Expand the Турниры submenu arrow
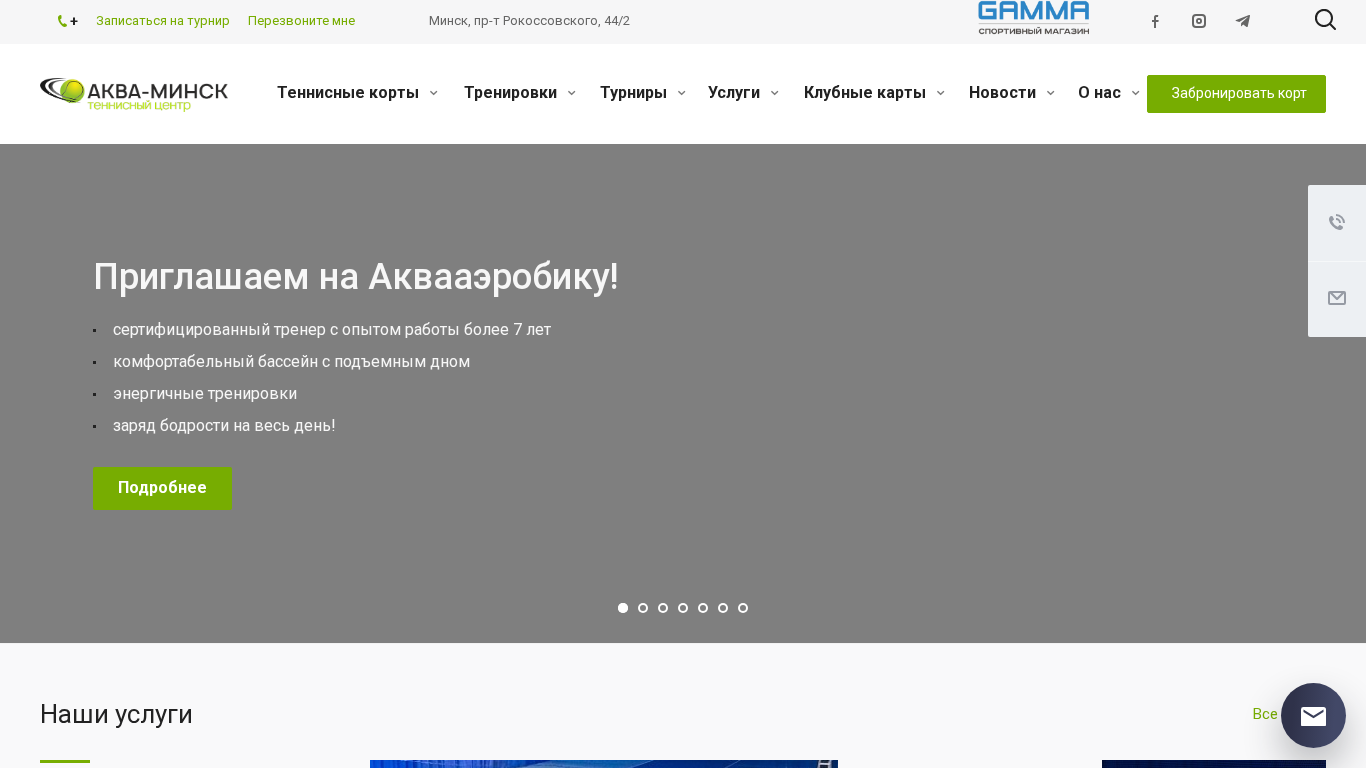 point(682,93)
